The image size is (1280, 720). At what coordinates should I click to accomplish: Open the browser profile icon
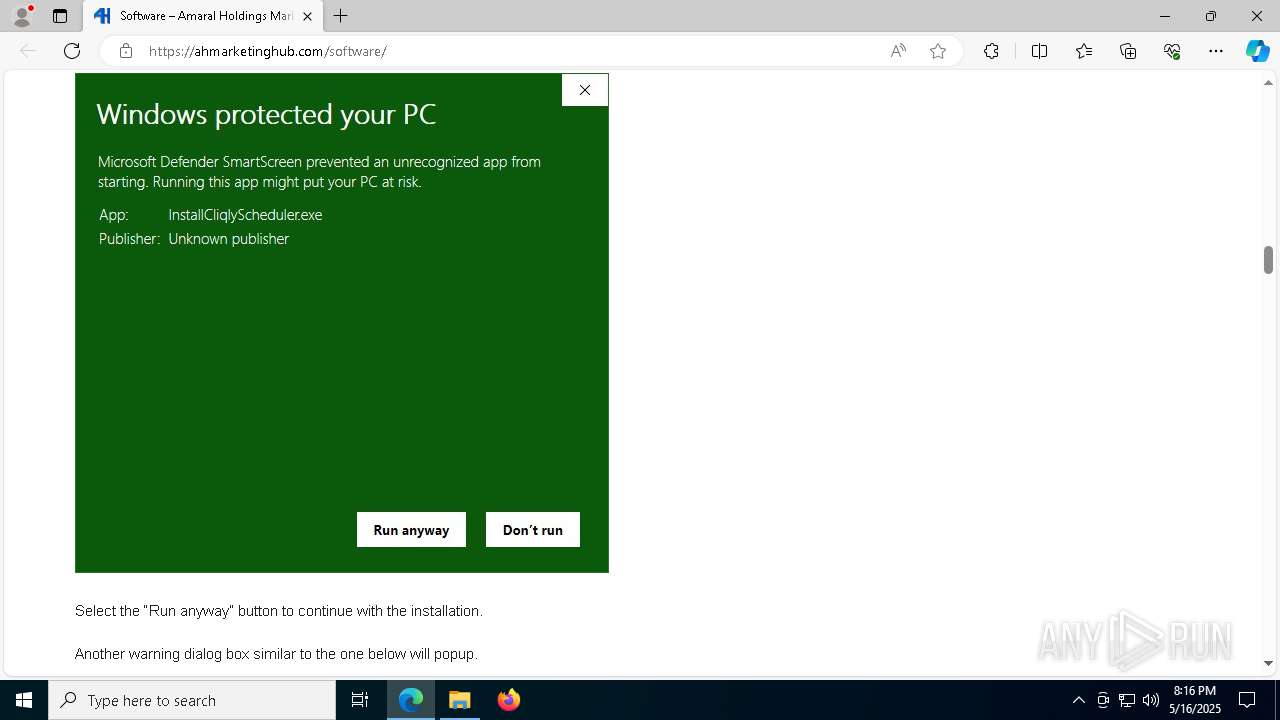22,16
